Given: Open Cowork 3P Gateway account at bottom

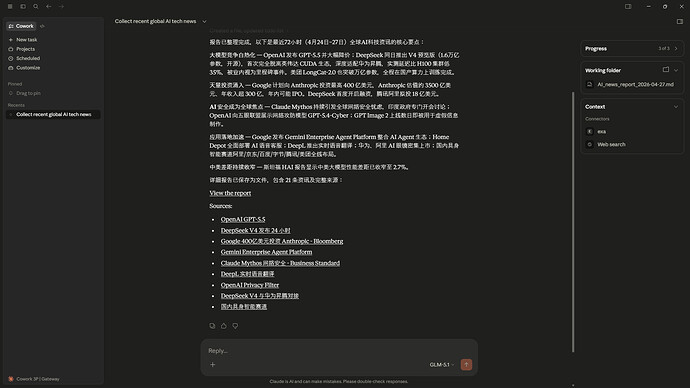Looking at the screenshot, I should point(34,379).
